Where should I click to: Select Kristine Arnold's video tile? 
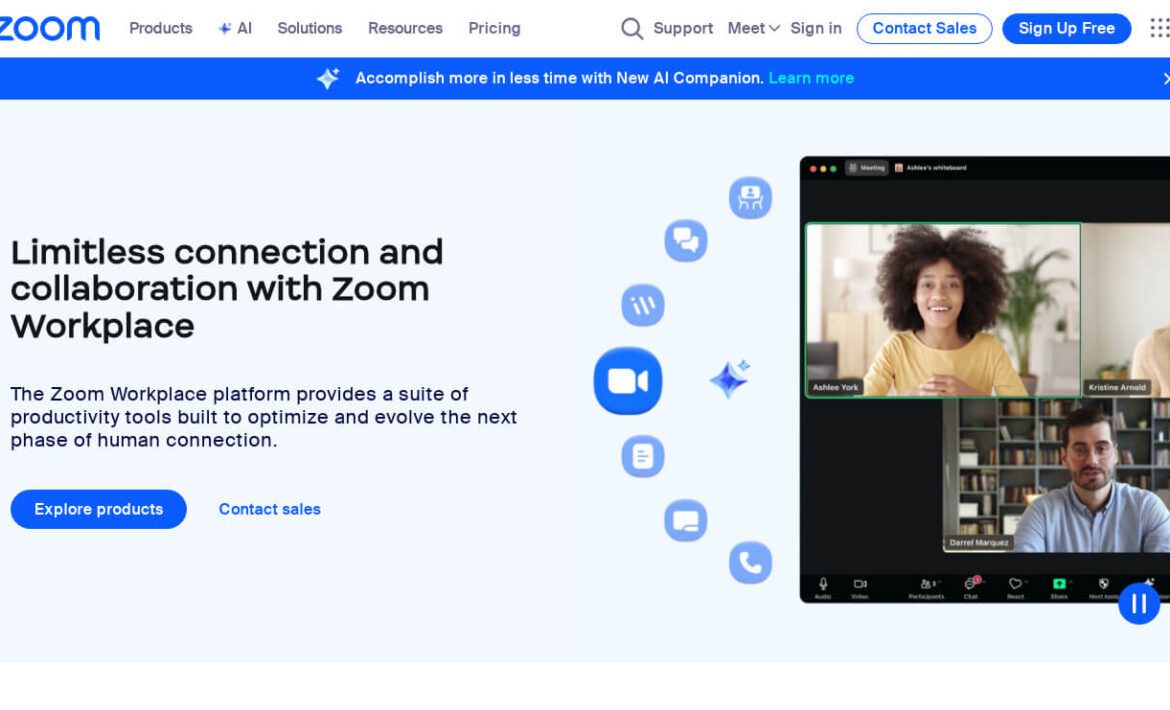click(1127, 310)
